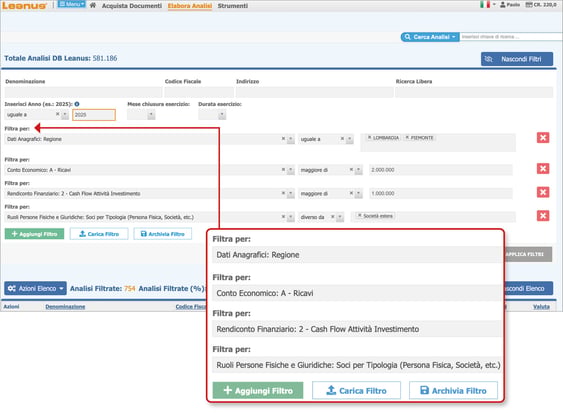Remove the Regione filter with red X

(x=543, y=138)
